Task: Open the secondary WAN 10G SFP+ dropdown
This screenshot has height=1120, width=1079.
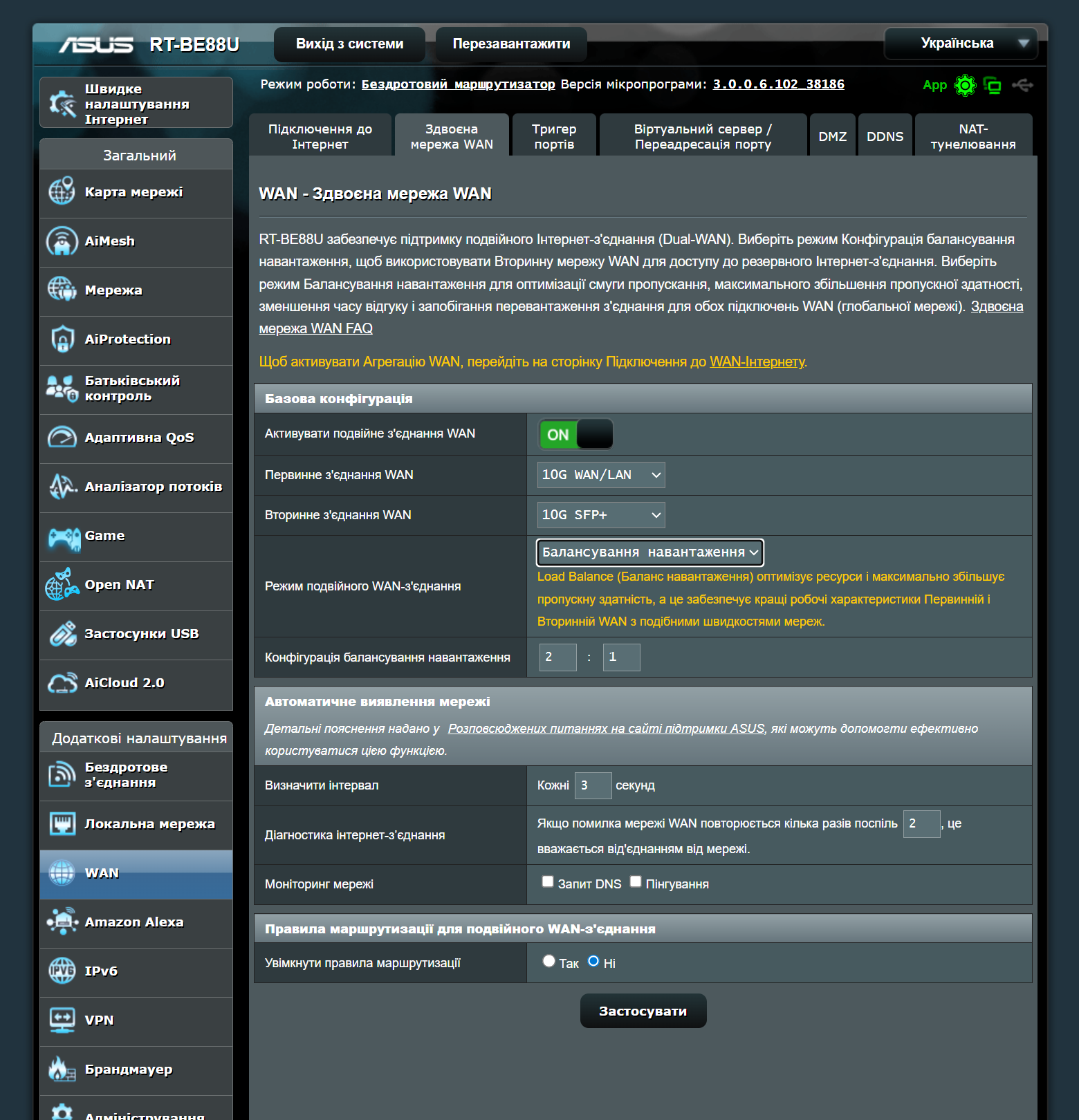Action: [x=601, y=515]
